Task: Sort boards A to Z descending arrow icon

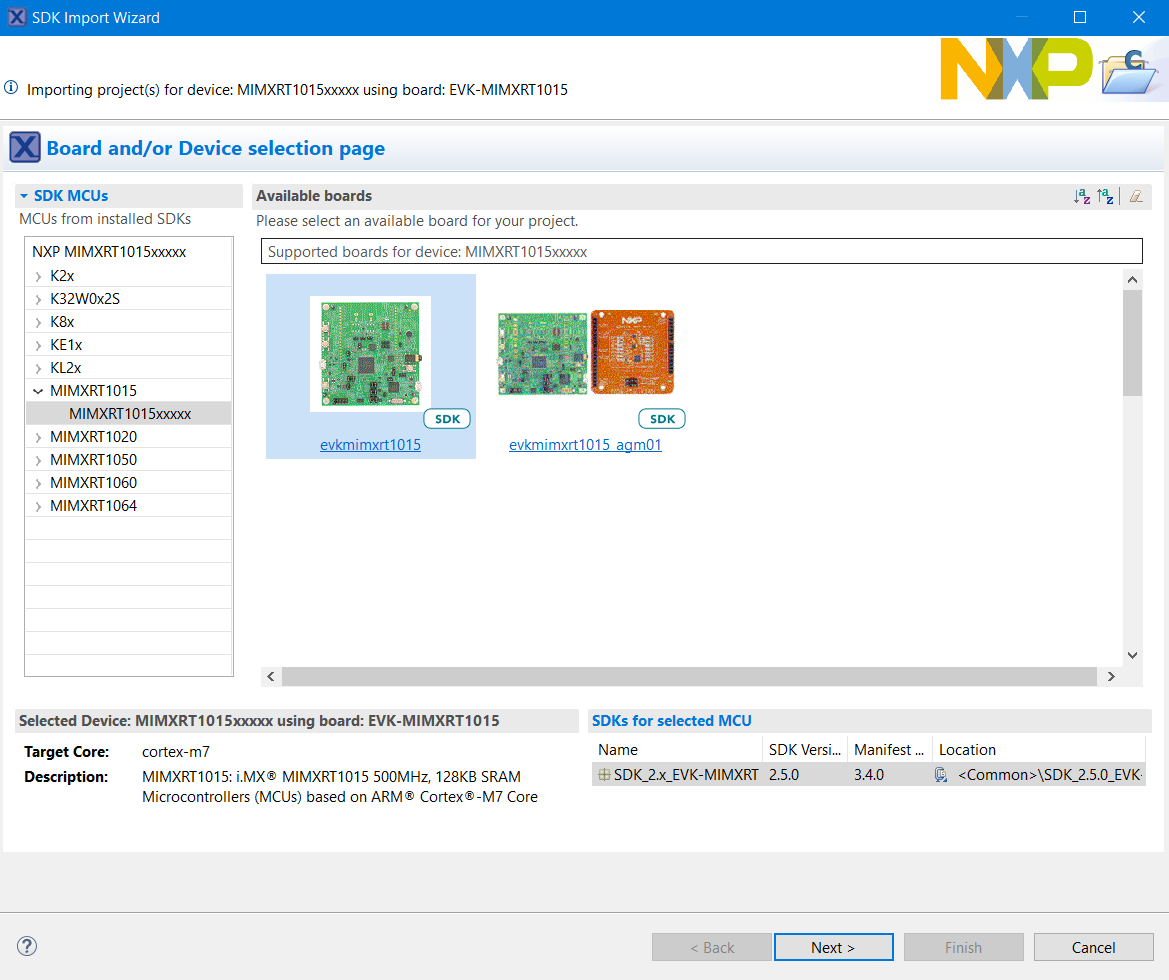Action: click(1082, 196)
